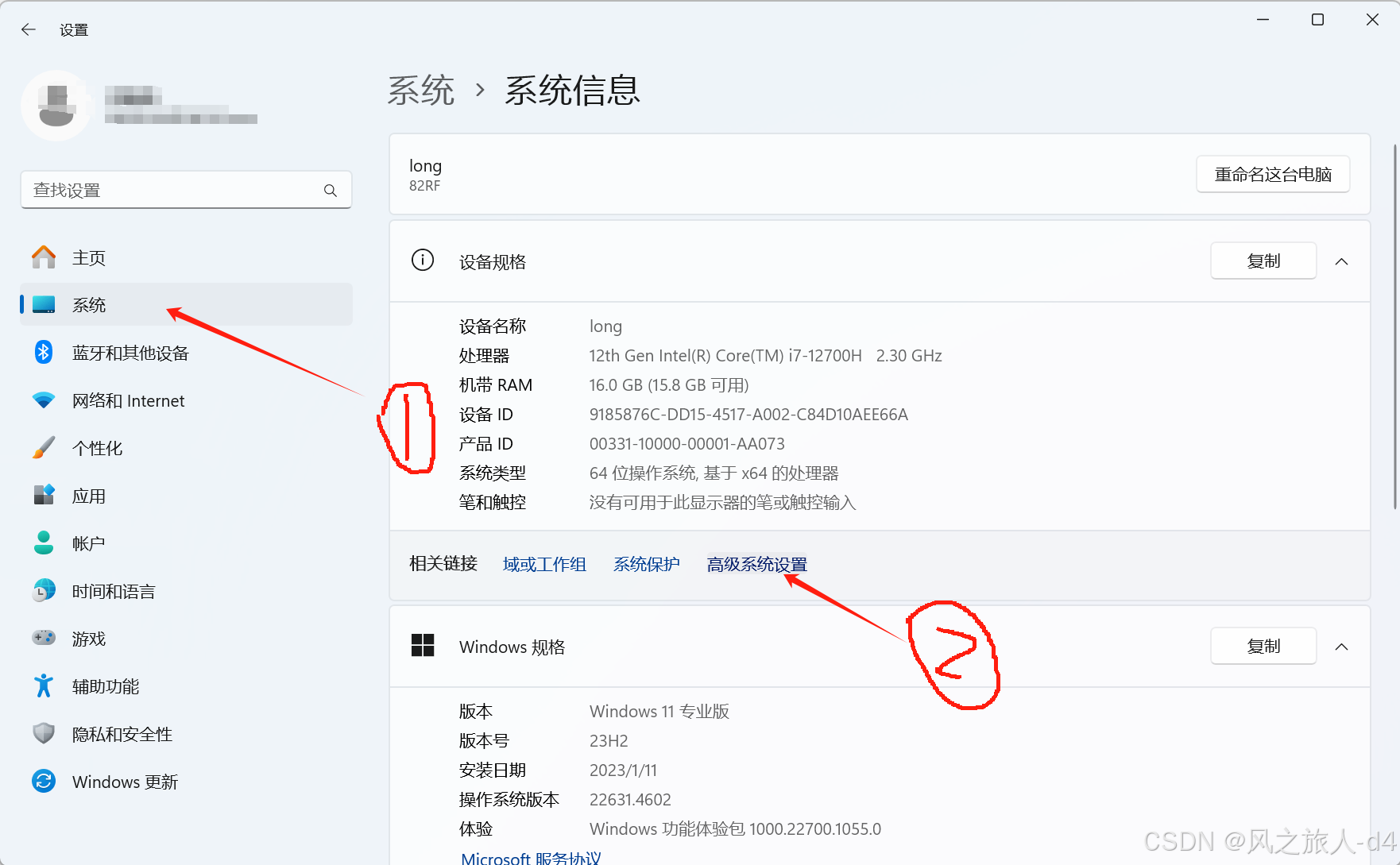Click the back arrow icon
1400x865 pixels.
tap(29, 29)
